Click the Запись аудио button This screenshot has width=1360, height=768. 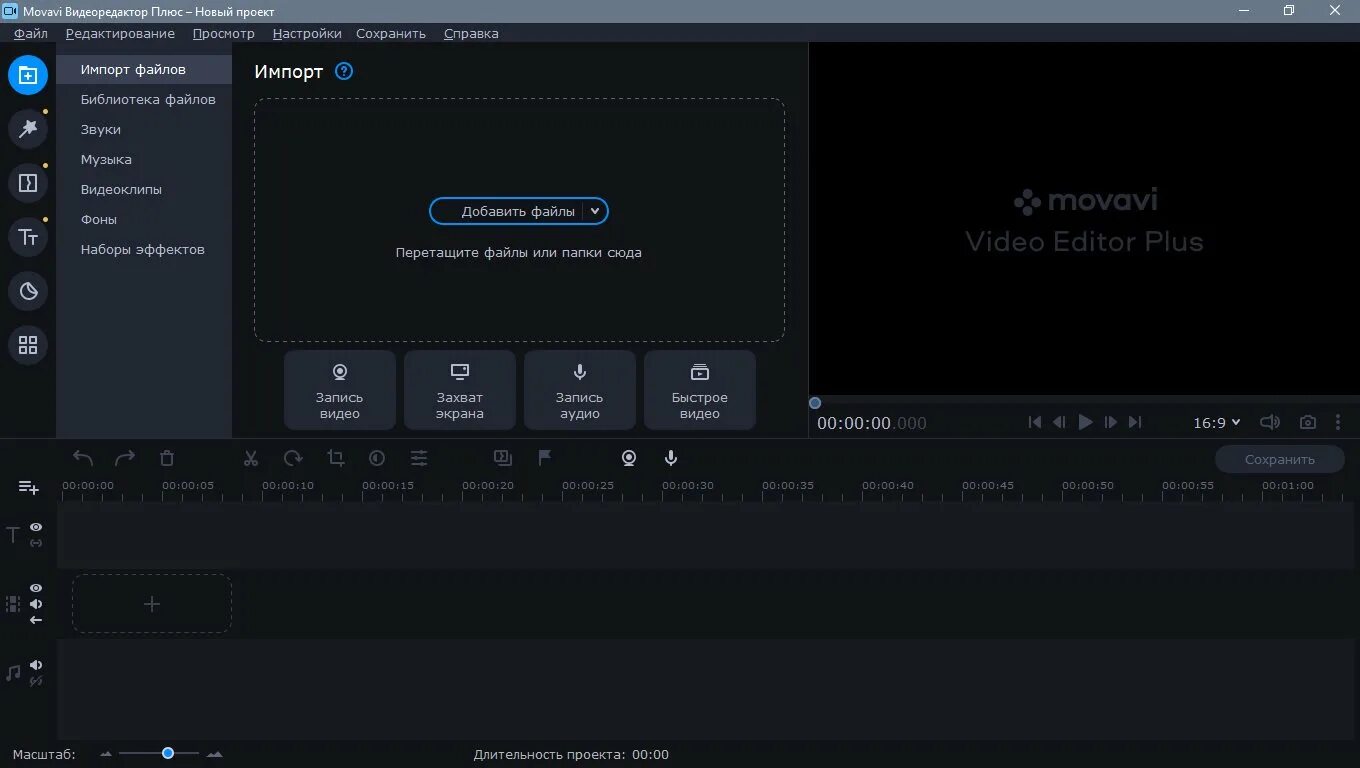click(x=580, y=390)
